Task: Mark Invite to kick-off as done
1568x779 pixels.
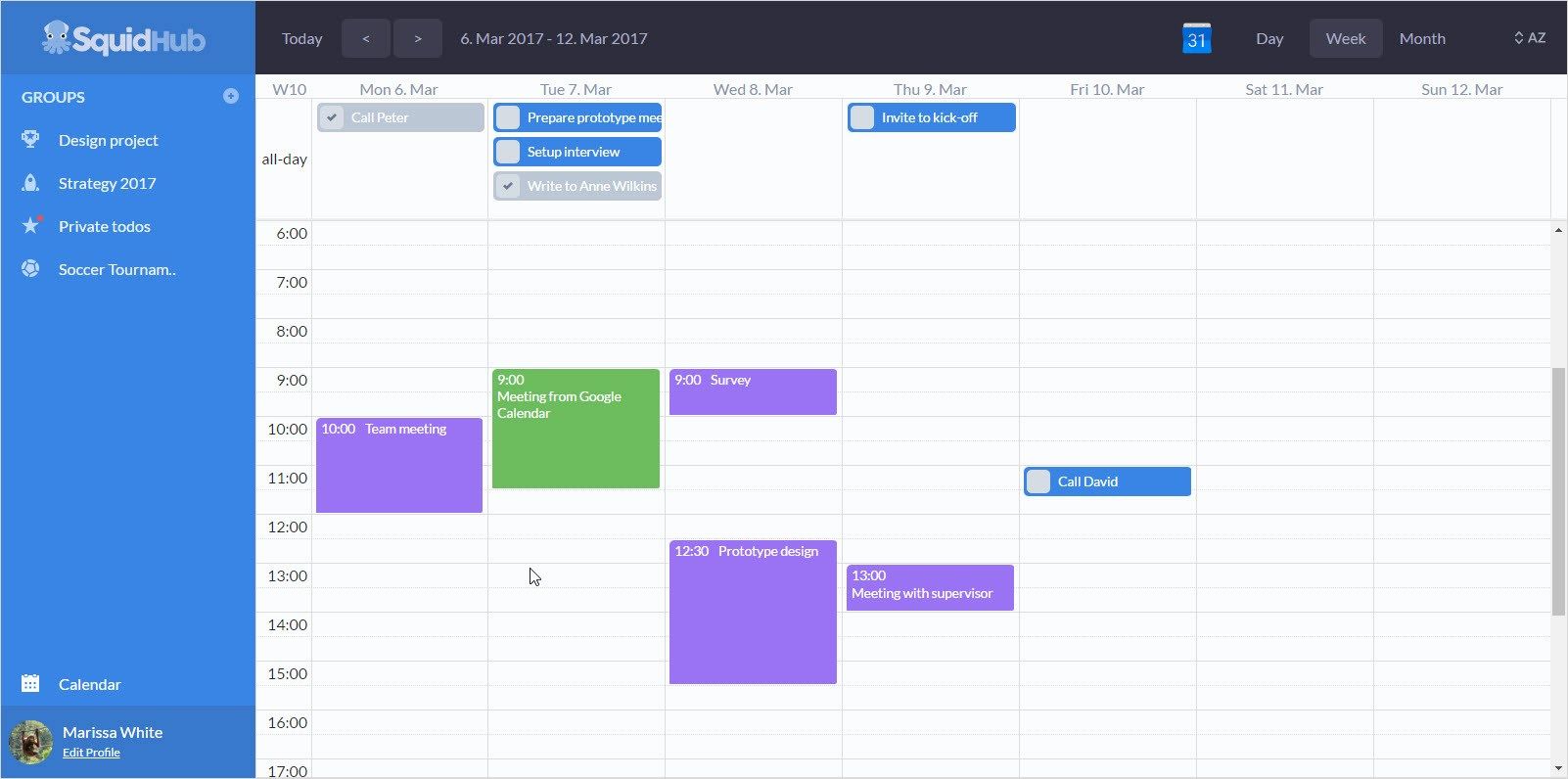Action: [x=862, y=117]
